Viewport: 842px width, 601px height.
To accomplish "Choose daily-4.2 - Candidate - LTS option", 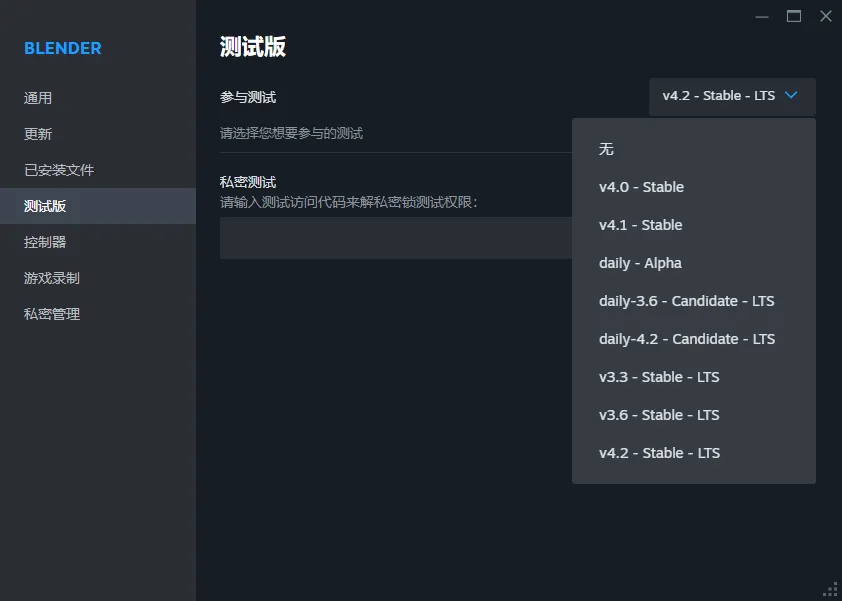I will click(687, 338).
